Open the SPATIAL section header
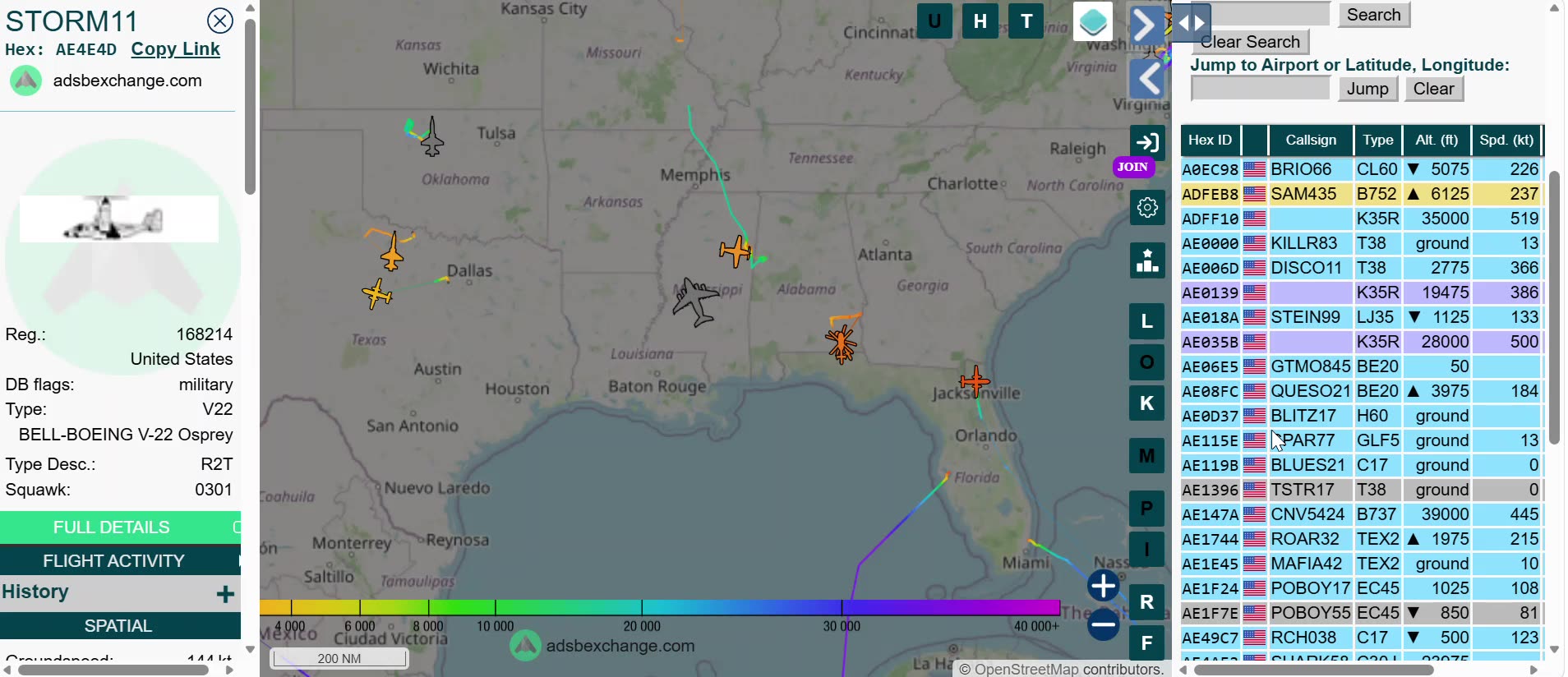This screenshot has width=1568, height=677. pyautogui.click(x=120, y=625)
